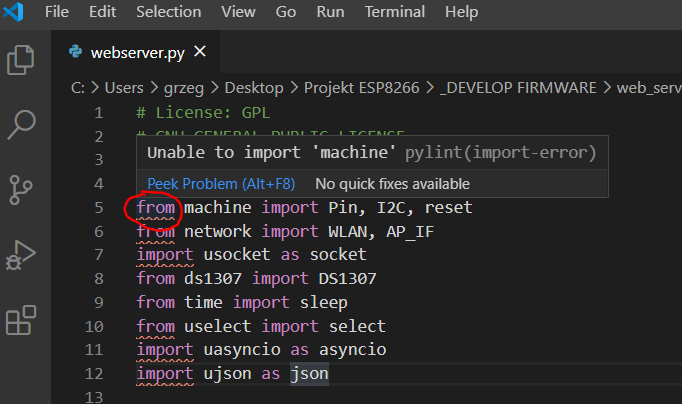Click Peek Problem (Alt+F8) link
Viewport: 682px width, 404px height.
(x=221, y=184)
